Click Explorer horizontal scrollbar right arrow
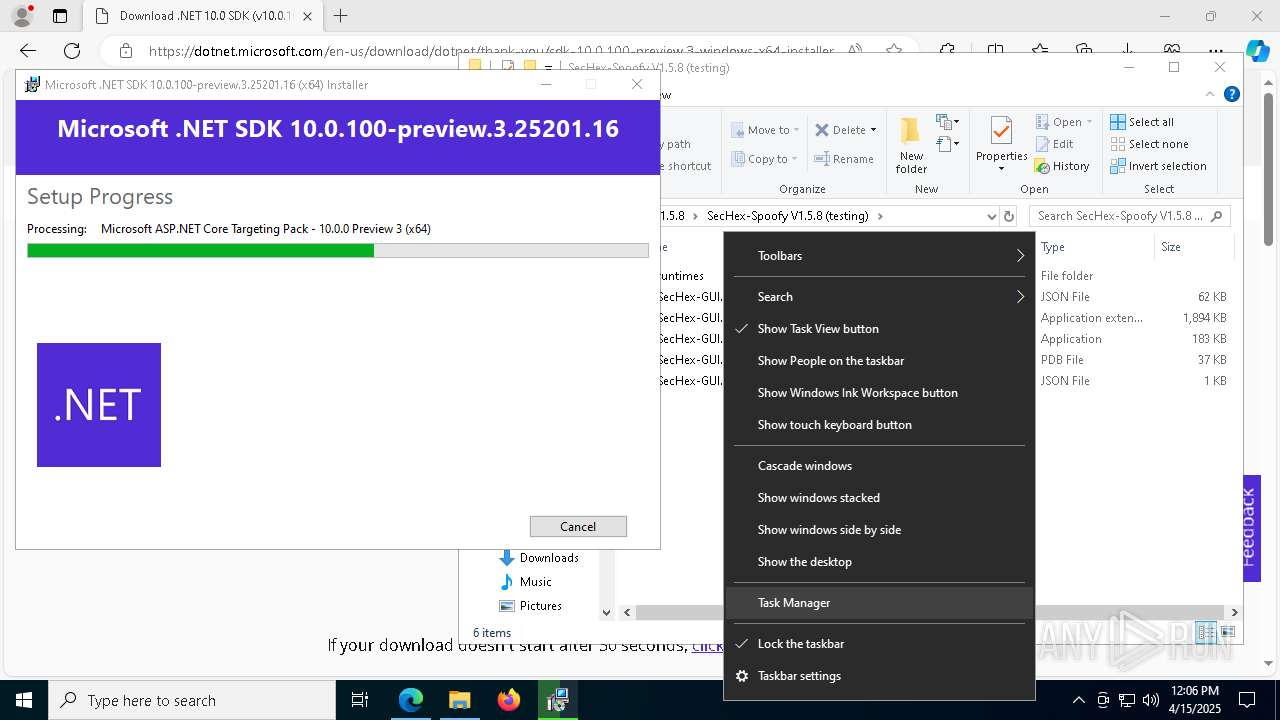Viewport: 1280px width, 720px height. (1234, 612)
